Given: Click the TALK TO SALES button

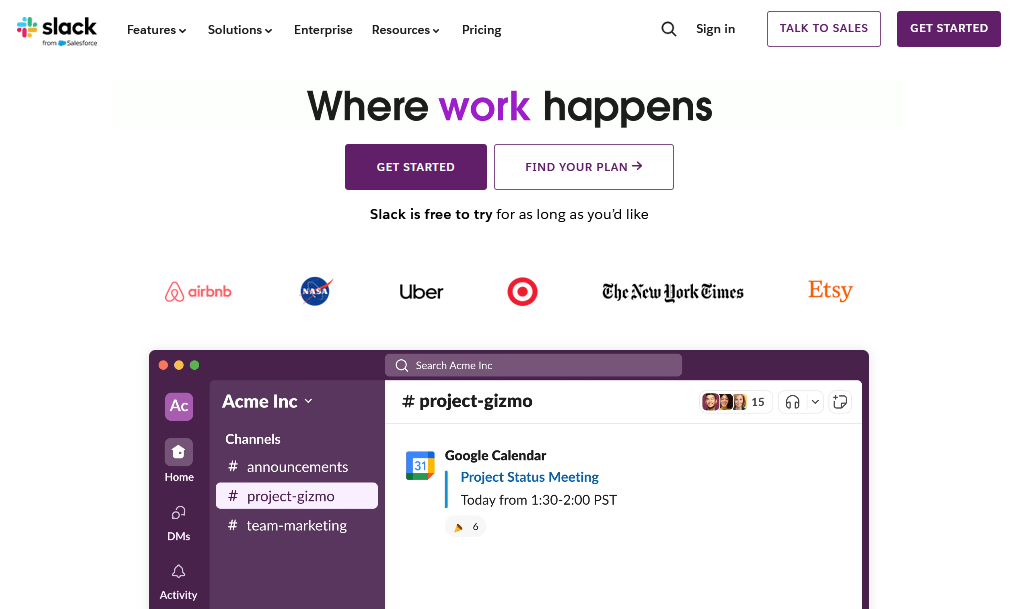Looking at the screenshot, I should pos(823,29).
